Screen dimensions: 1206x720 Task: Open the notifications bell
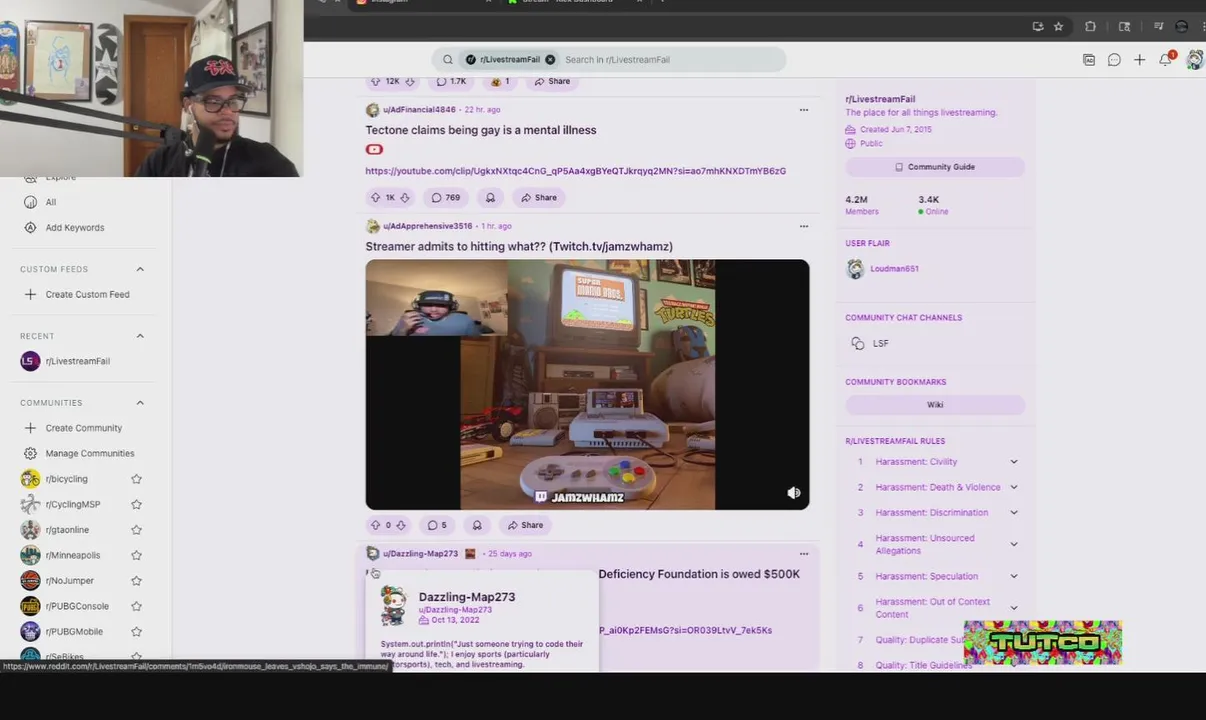1166,60
